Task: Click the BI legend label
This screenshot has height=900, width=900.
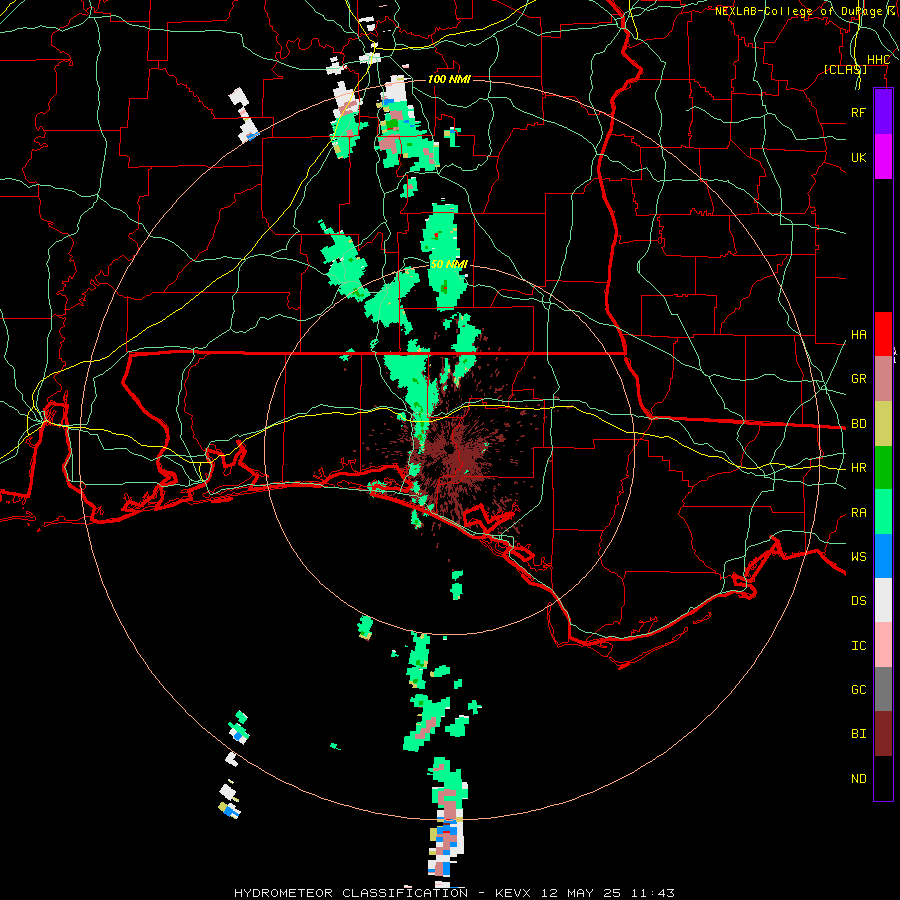Action: pos(859,734)
